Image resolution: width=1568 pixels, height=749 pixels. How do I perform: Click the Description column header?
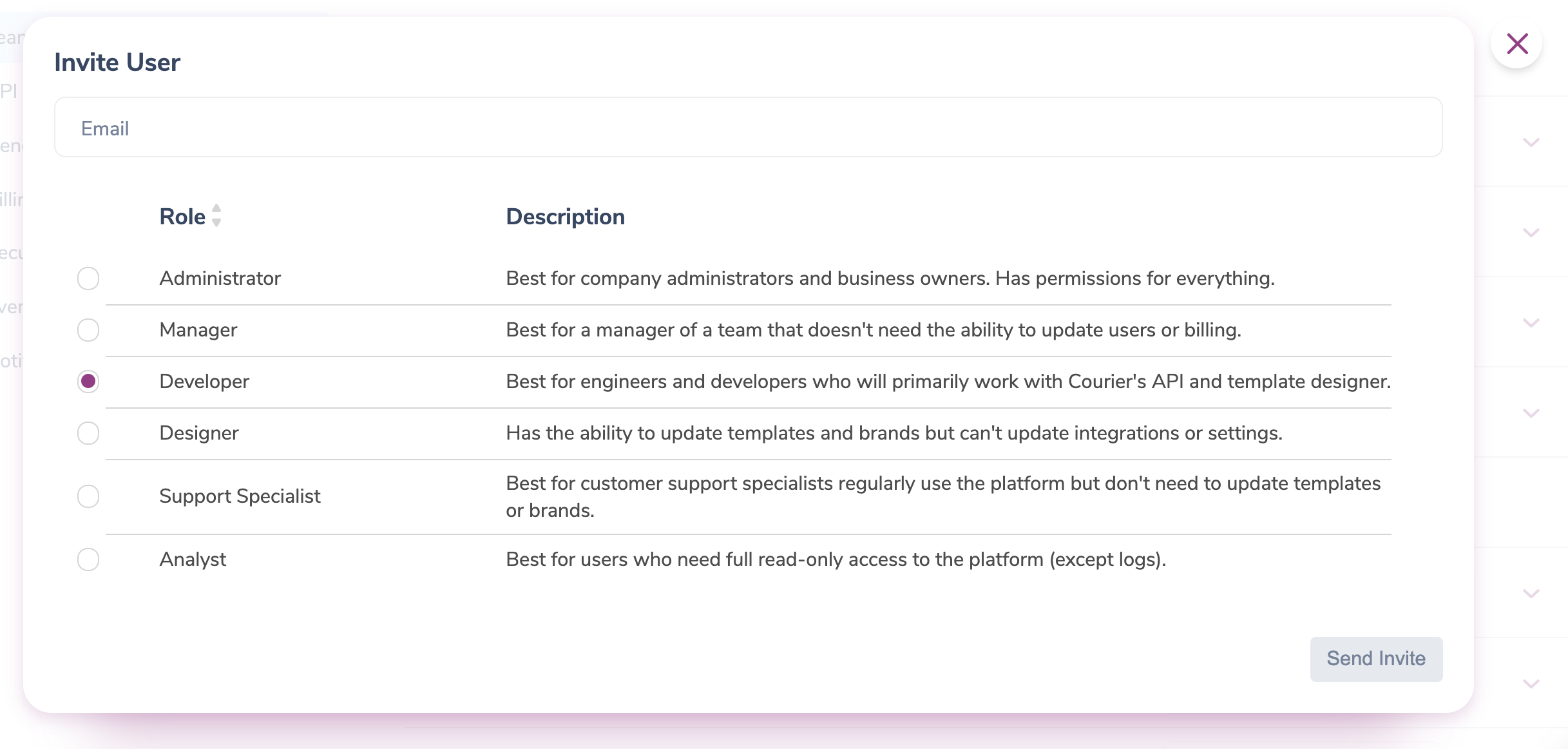pyautogui.click(x=565, y=217)
